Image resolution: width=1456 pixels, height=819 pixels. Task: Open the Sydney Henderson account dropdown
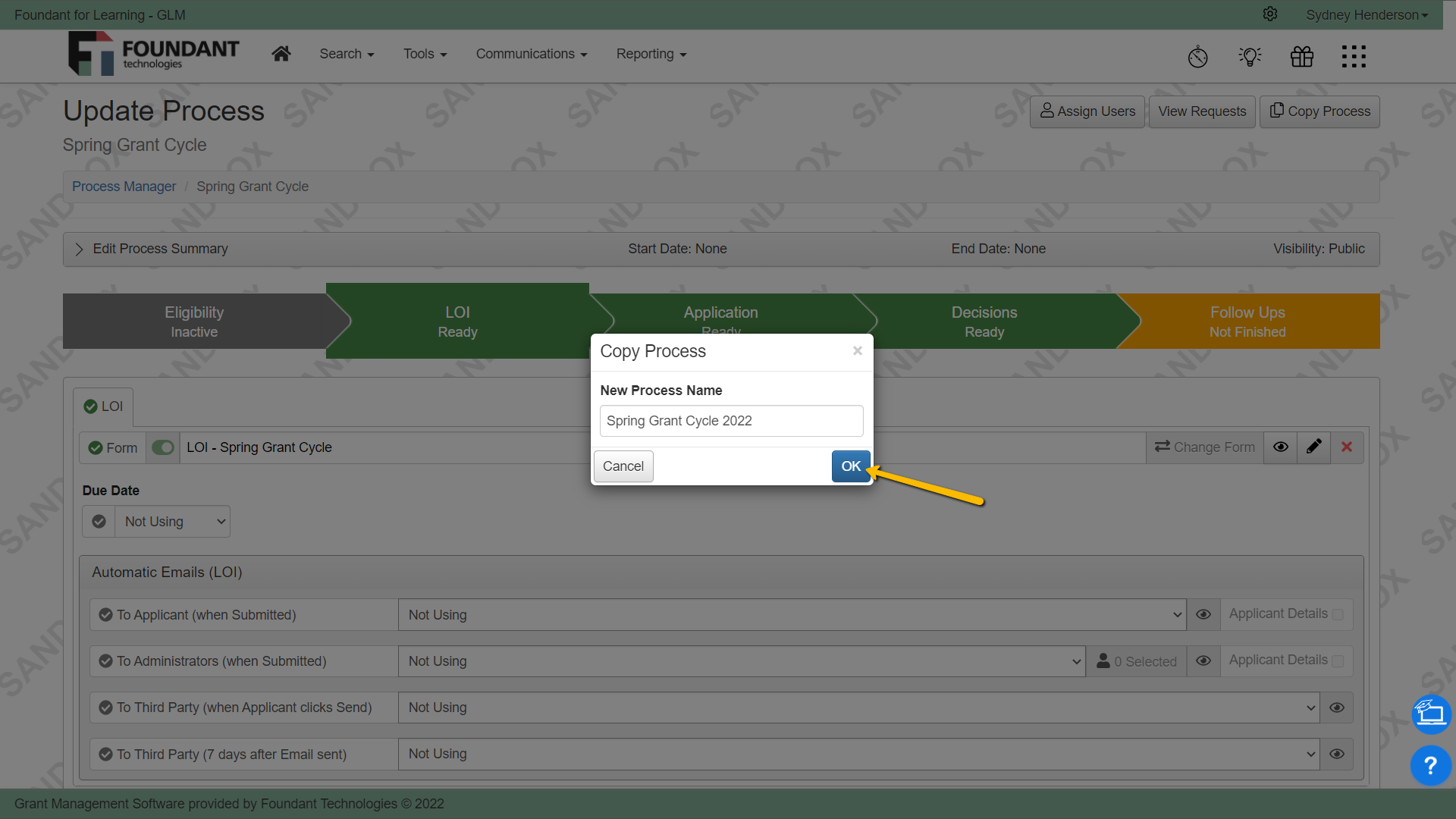(x=1367, y=14)
